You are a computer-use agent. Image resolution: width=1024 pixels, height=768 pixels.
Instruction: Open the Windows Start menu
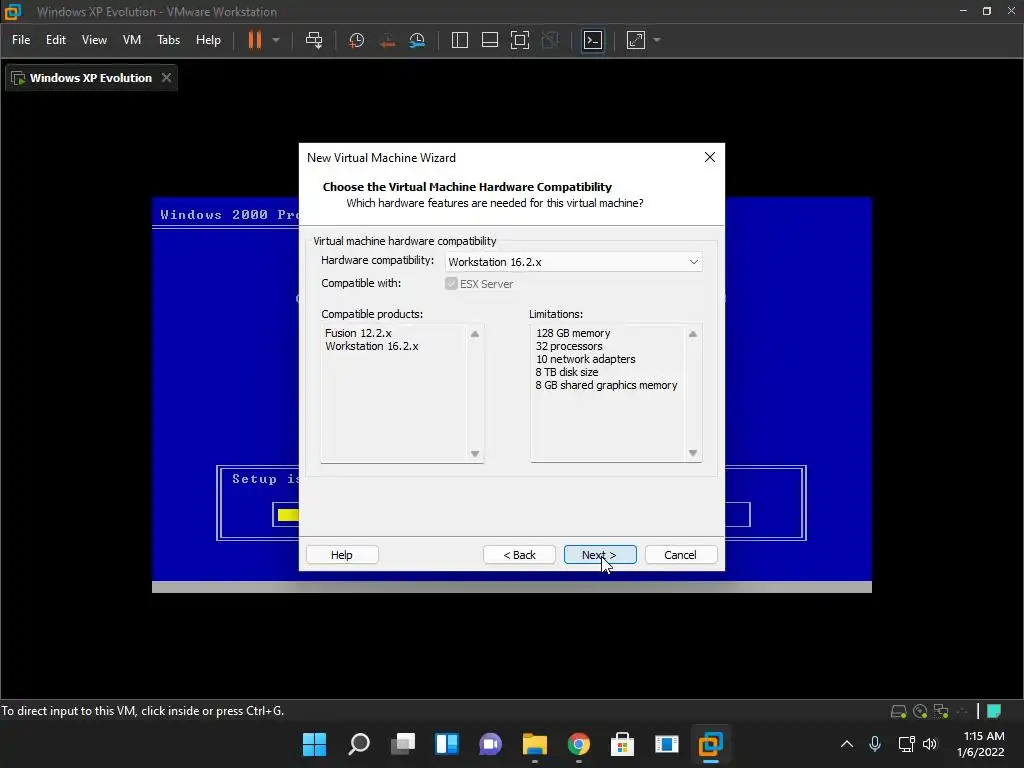[314, 744]
